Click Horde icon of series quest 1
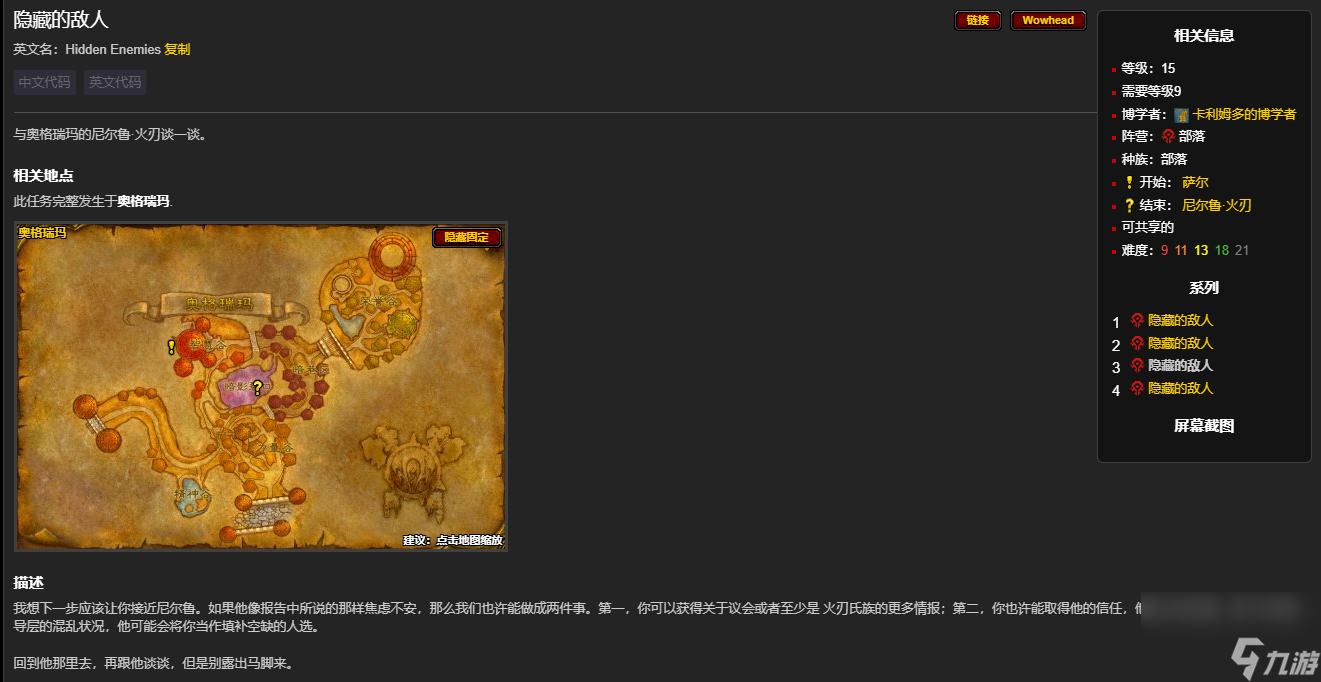1321x682 pixels. pos(1137,320)
